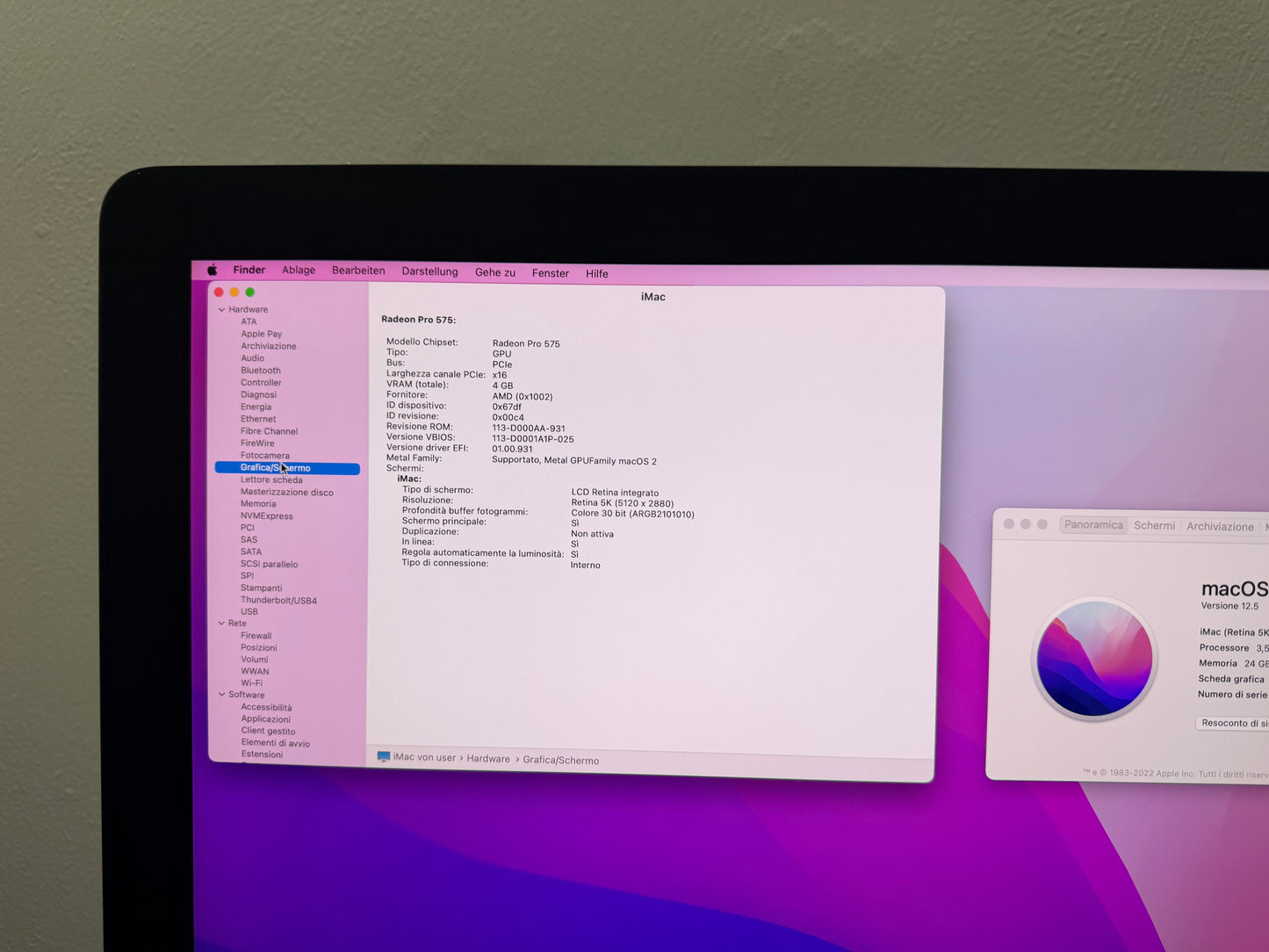Select Applicazioni under Software
Image resolution: width=1269 pixels, height=952 pixels.
(x=266, y=719)
